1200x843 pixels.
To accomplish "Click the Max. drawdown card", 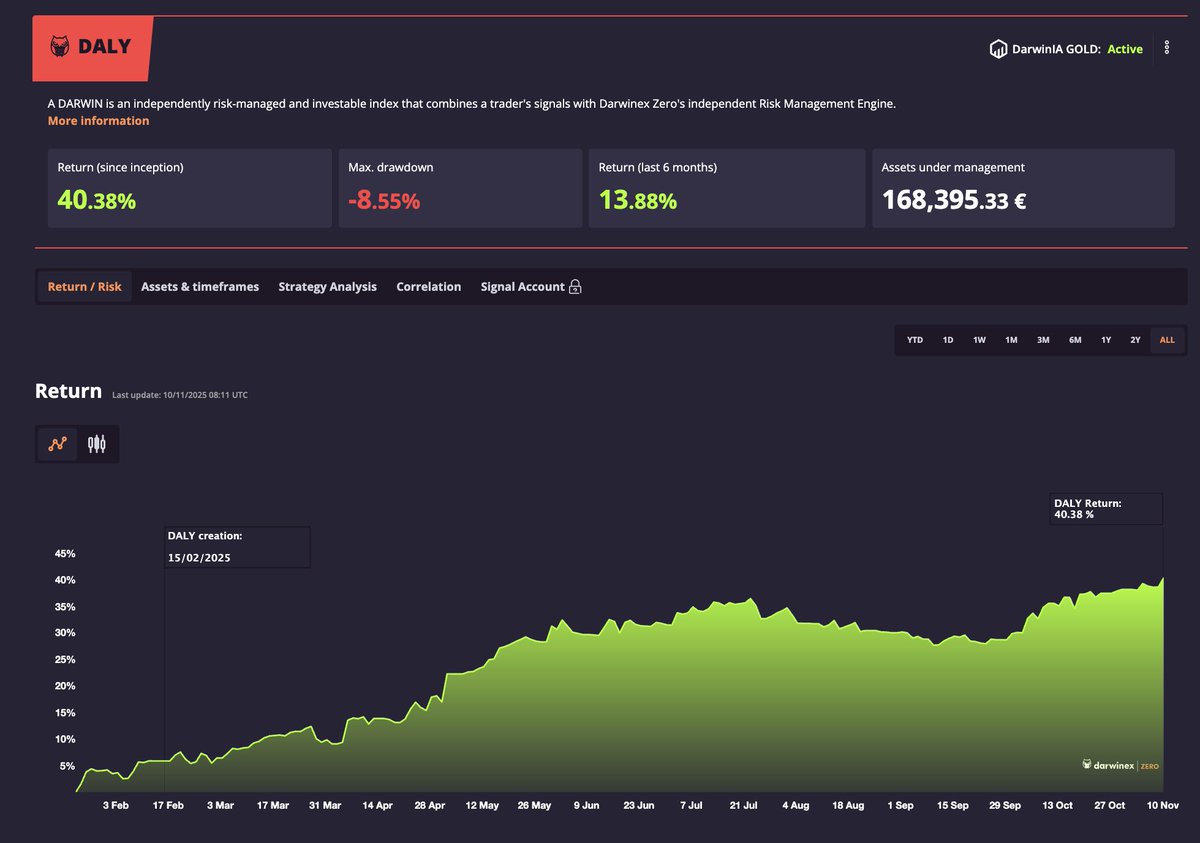I will (x=460, y=189).
